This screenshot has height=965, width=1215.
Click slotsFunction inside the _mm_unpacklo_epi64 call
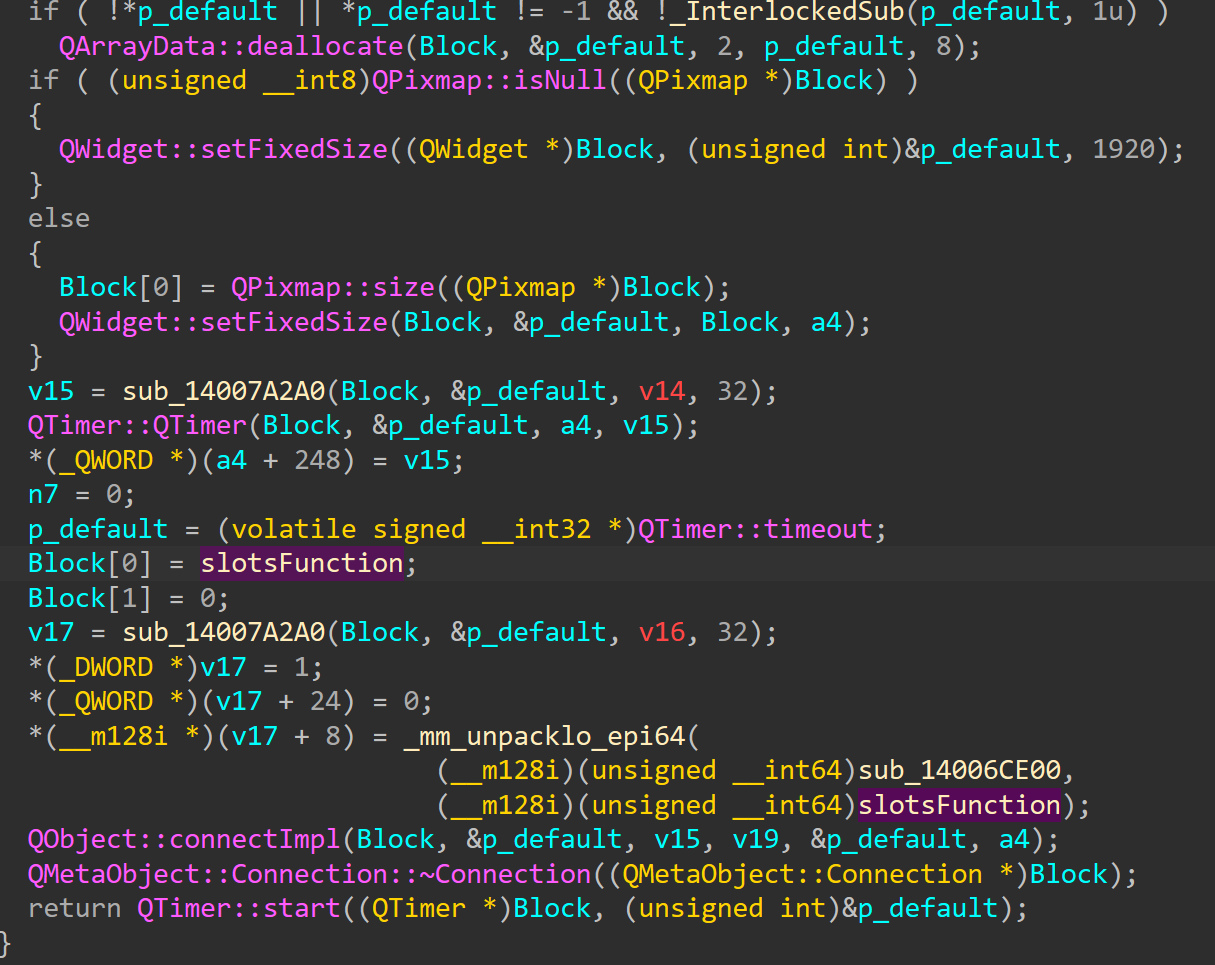[x=960, y=805]
